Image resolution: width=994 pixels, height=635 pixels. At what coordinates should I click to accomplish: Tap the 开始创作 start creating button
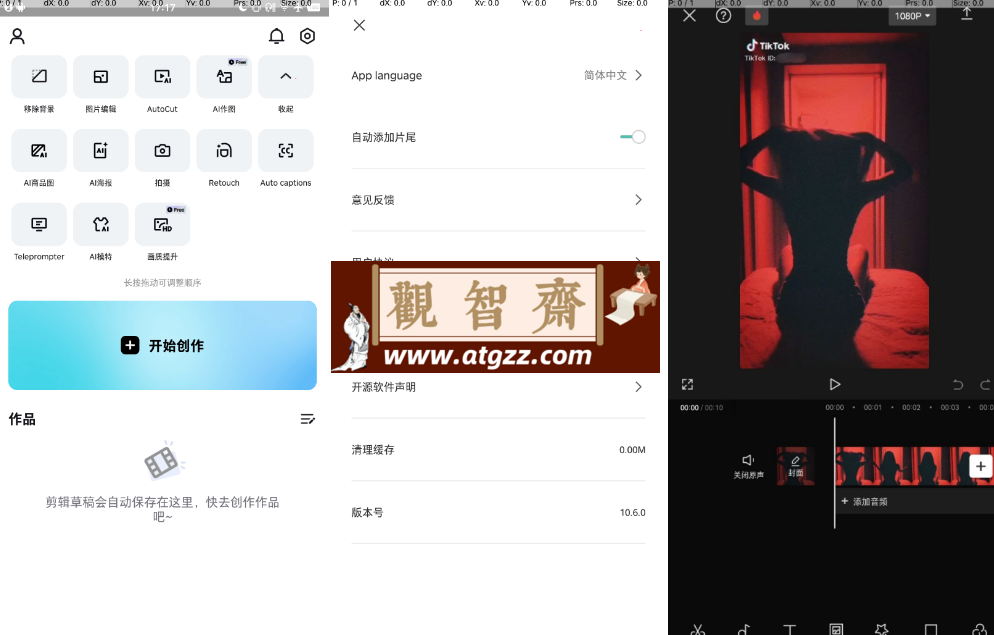(x=162, y=345)
